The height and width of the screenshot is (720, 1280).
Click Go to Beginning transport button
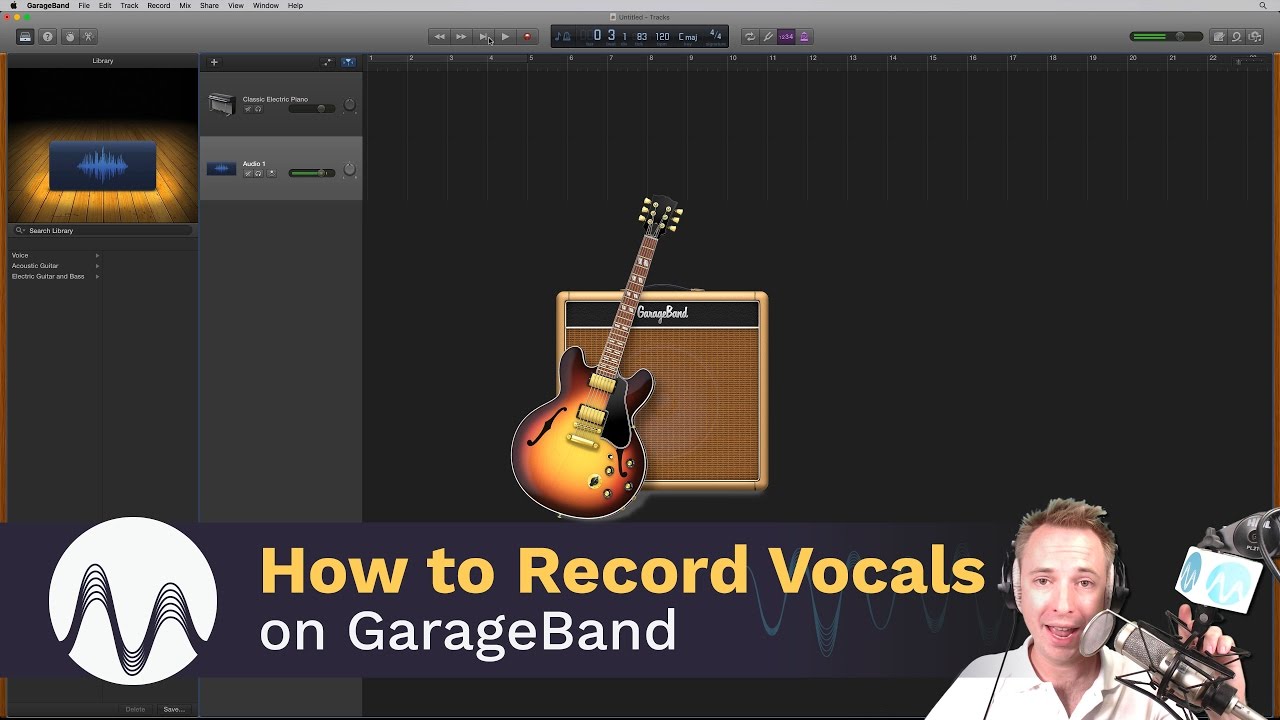point(483,37)
